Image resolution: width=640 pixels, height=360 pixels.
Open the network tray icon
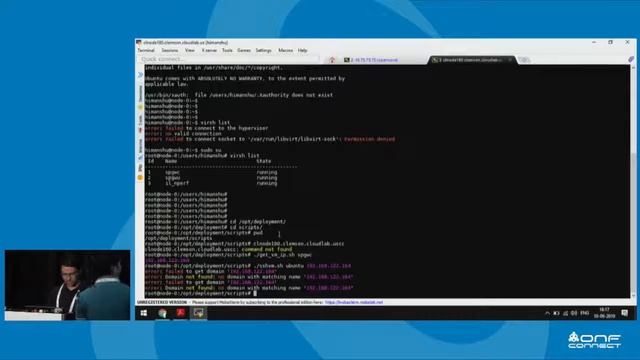coord(565,313)
